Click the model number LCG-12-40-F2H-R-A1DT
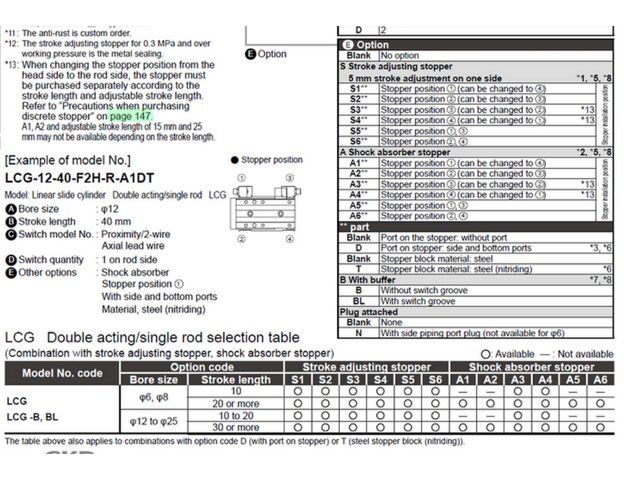The height and width of the screenshot is (480, 640). coord(80,178)
